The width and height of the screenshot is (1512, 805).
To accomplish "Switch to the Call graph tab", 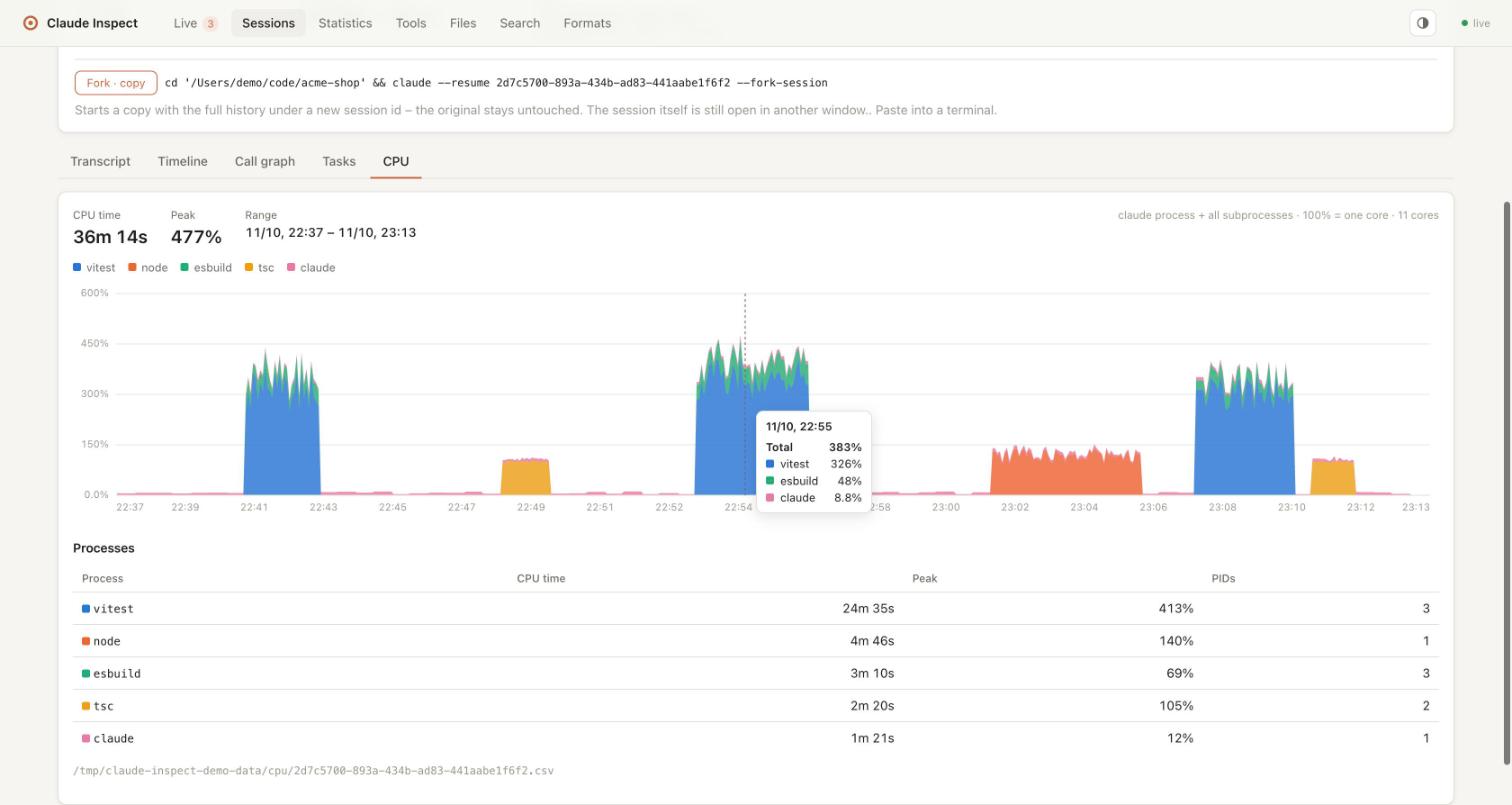I will [265, 161].
